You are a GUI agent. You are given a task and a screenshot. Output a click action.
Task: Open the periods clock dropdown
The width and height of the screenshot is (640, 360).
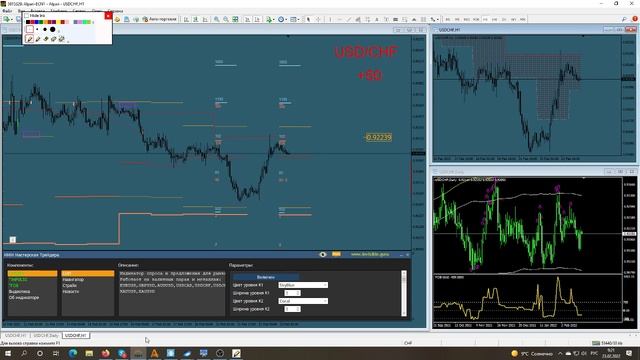282,19
